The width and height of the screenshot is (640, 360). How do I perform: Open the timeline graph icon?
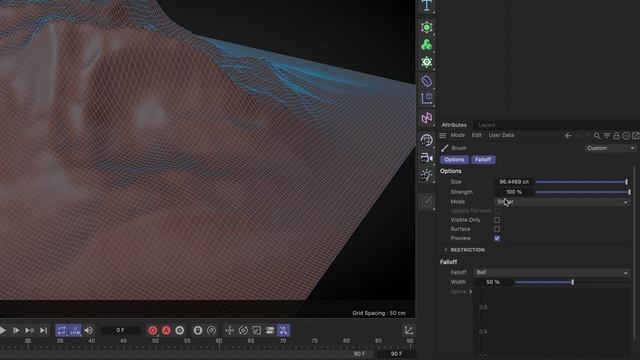pyautogui.click(x=408, y=330)
